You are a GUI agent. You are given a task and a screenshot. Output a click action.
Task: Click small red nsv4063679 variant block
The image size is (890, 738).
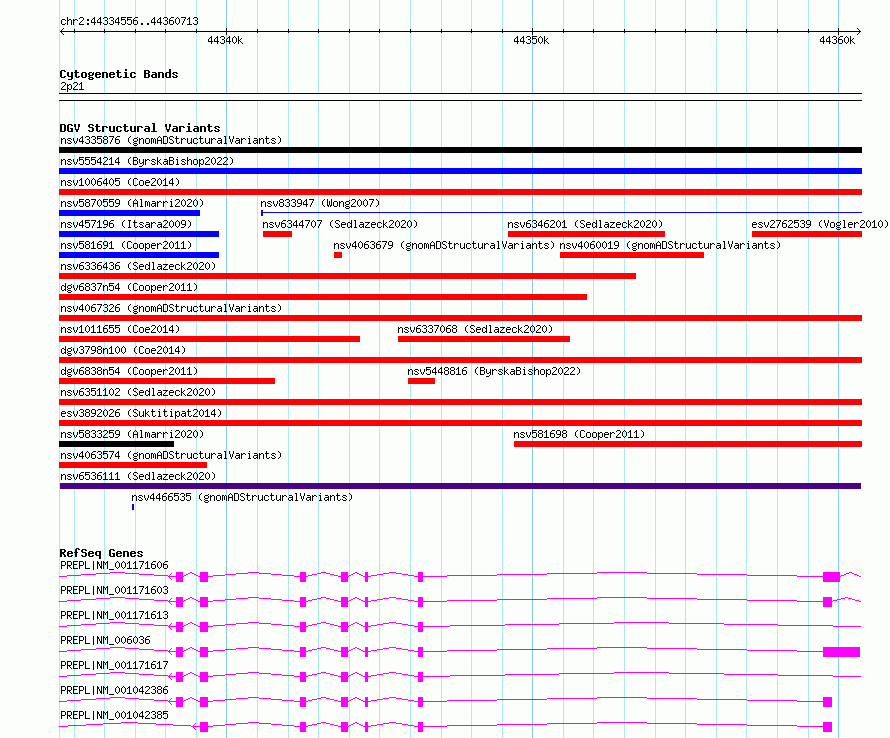pyautogui.click(x=338, y=255)
